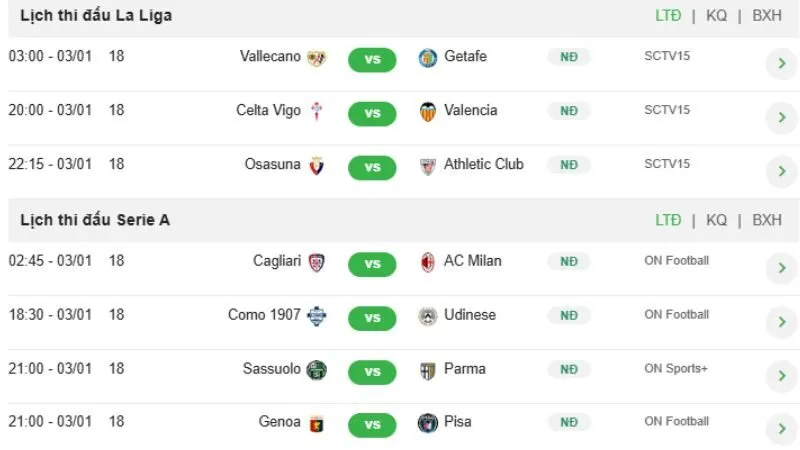800x450 pixels.
Task: Click the Getafe team logo
Action: [x=428, y=58]
